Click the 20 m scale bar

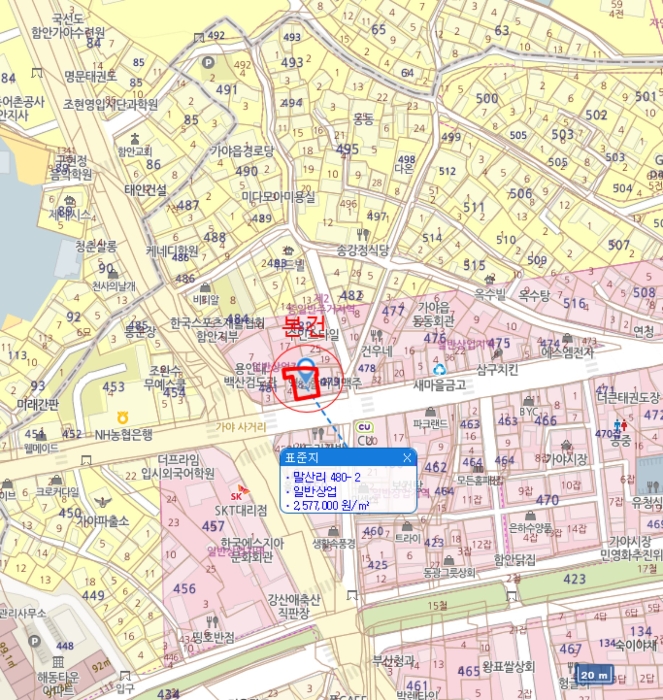click(597, 675)
